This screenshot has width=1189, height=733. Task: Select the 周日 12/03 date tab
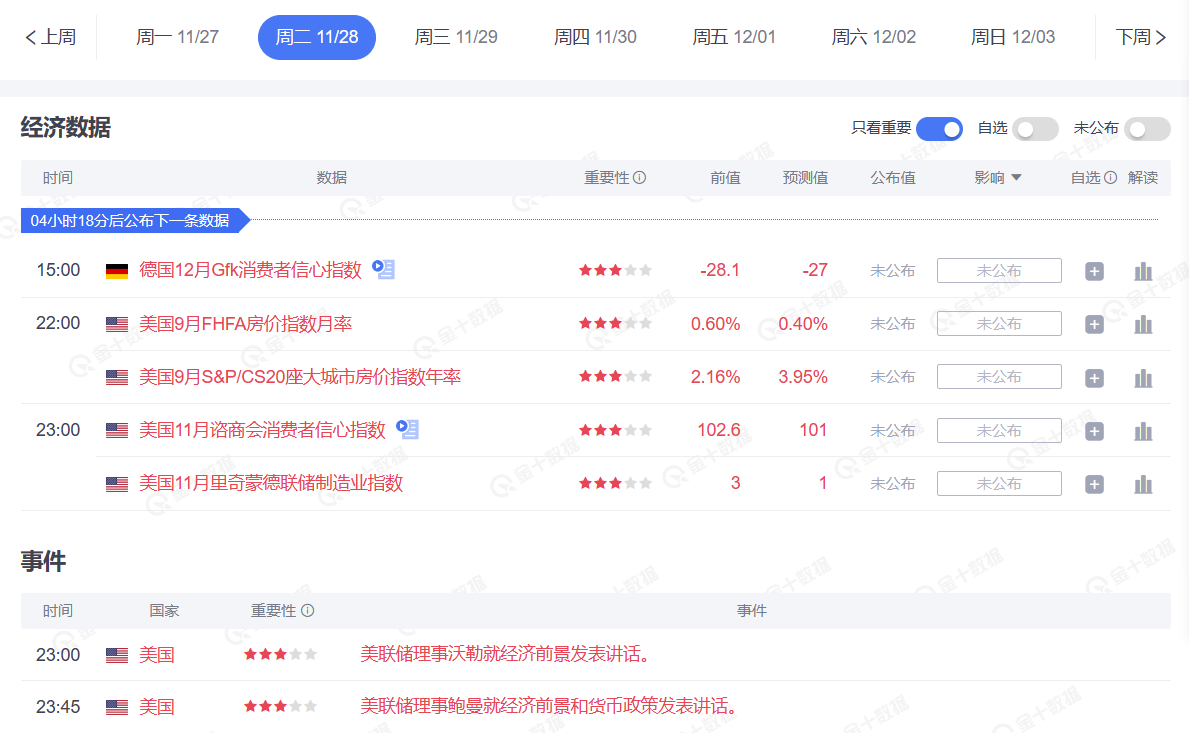pyautogui.click(x=1012, y=36)
